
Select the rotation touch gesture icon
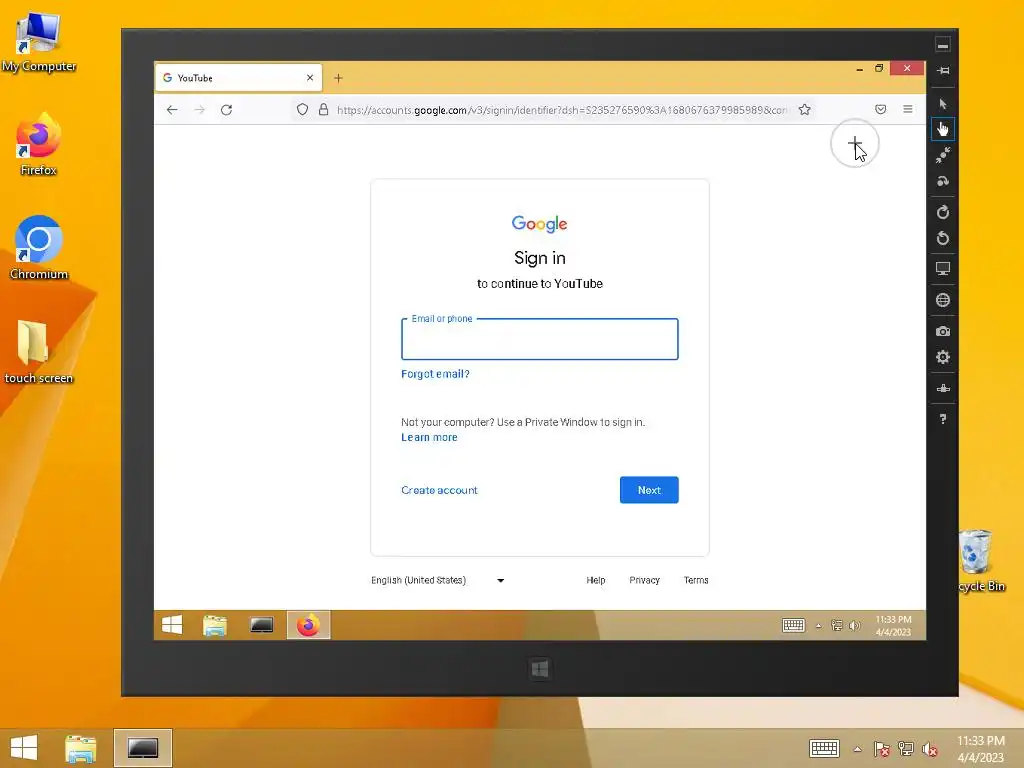tap(942, 182)
